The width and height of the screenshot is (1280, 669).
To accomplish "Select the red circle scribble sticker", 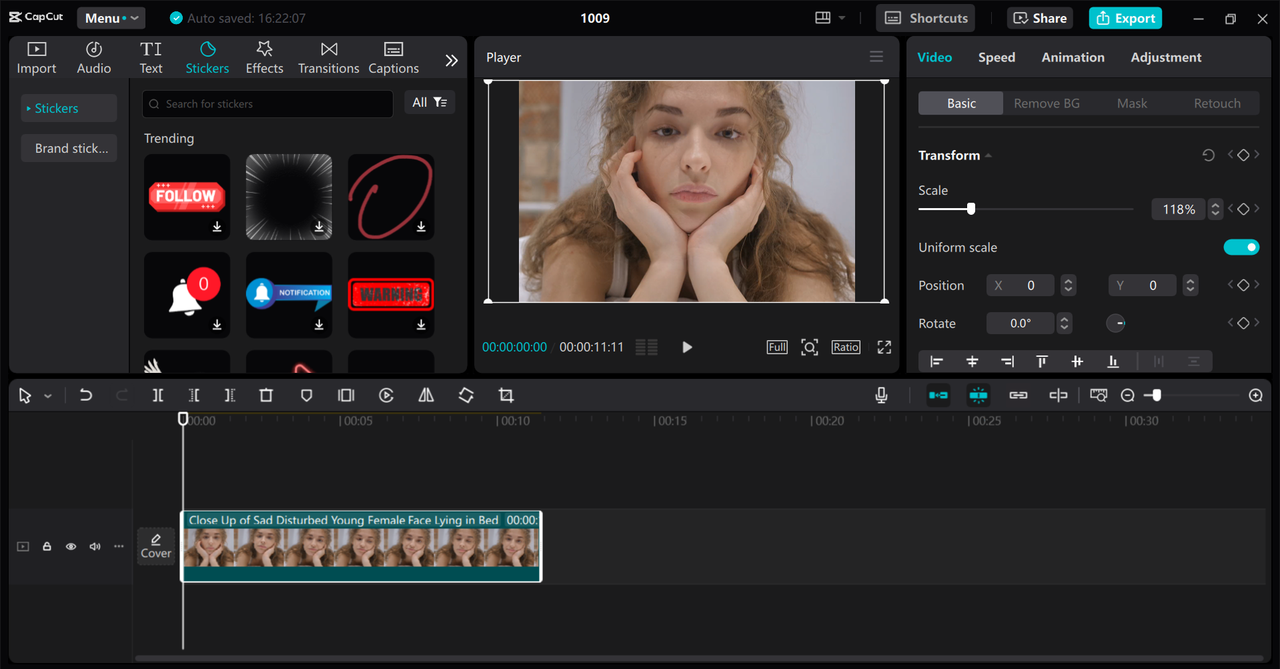I will (391, 197).
